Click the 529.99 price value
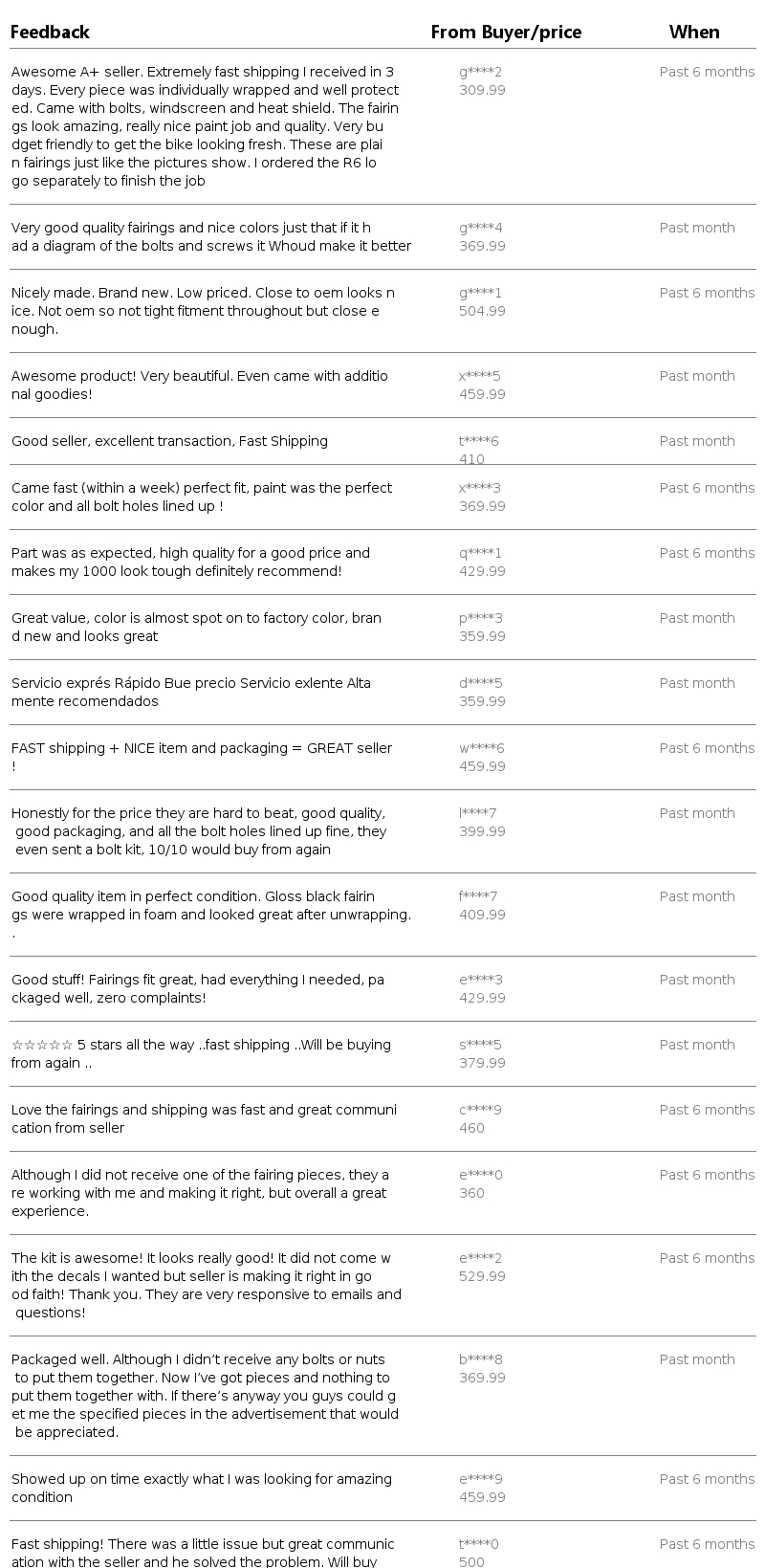Viewport: 765px width, 1568px height. pos(482,1276)
